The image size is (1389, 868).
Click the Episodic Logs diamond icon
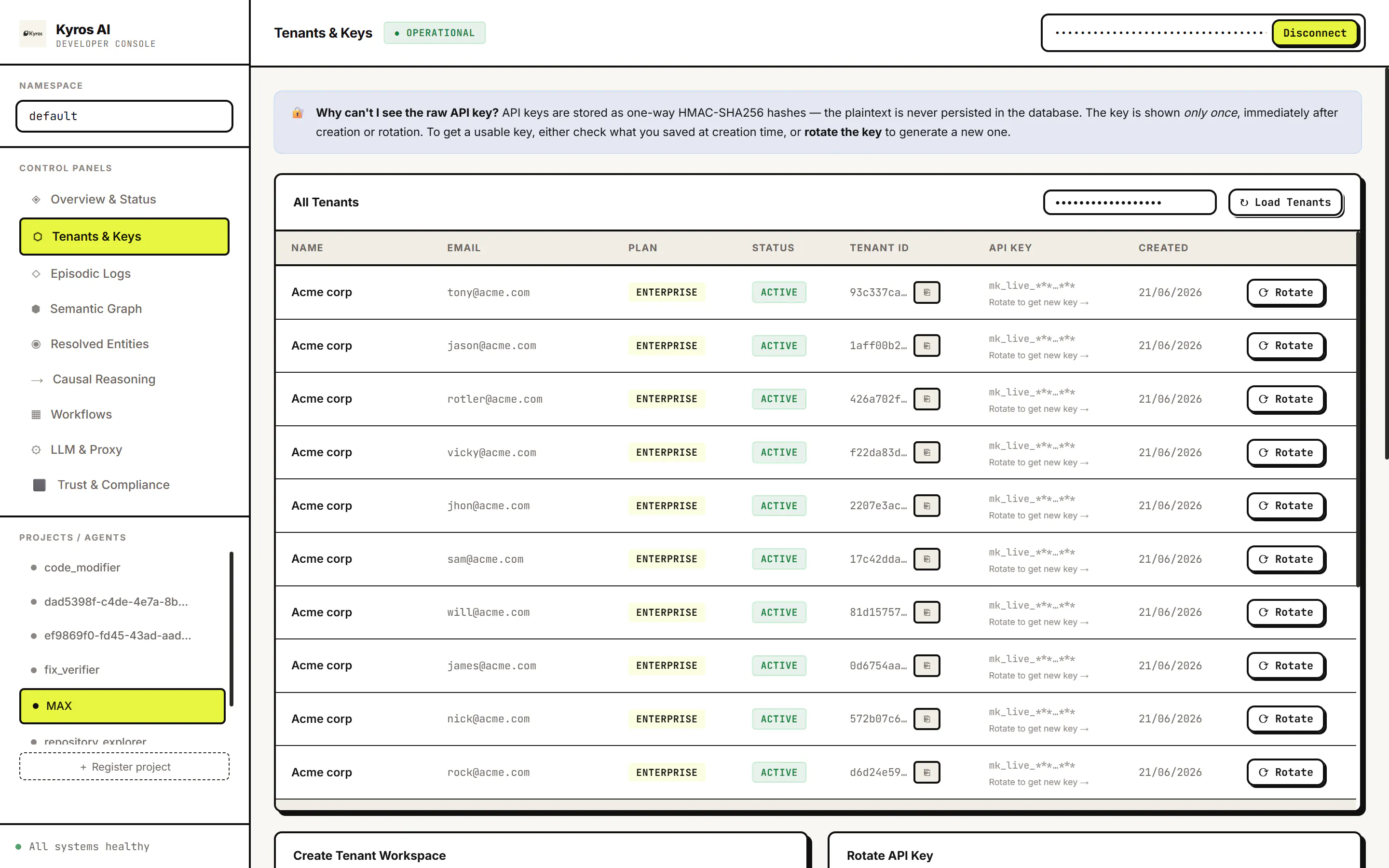[36, 274]
